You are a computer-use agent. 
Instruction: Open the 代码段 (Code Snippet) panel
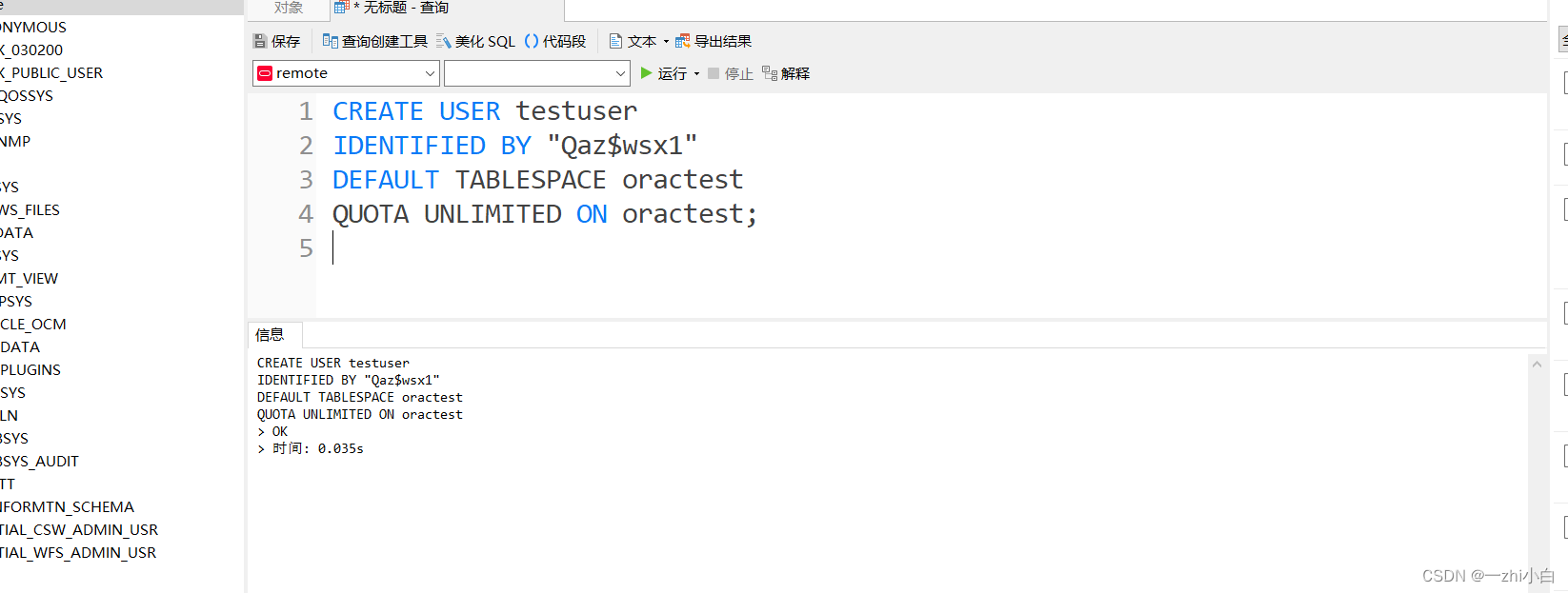[559, 41]
